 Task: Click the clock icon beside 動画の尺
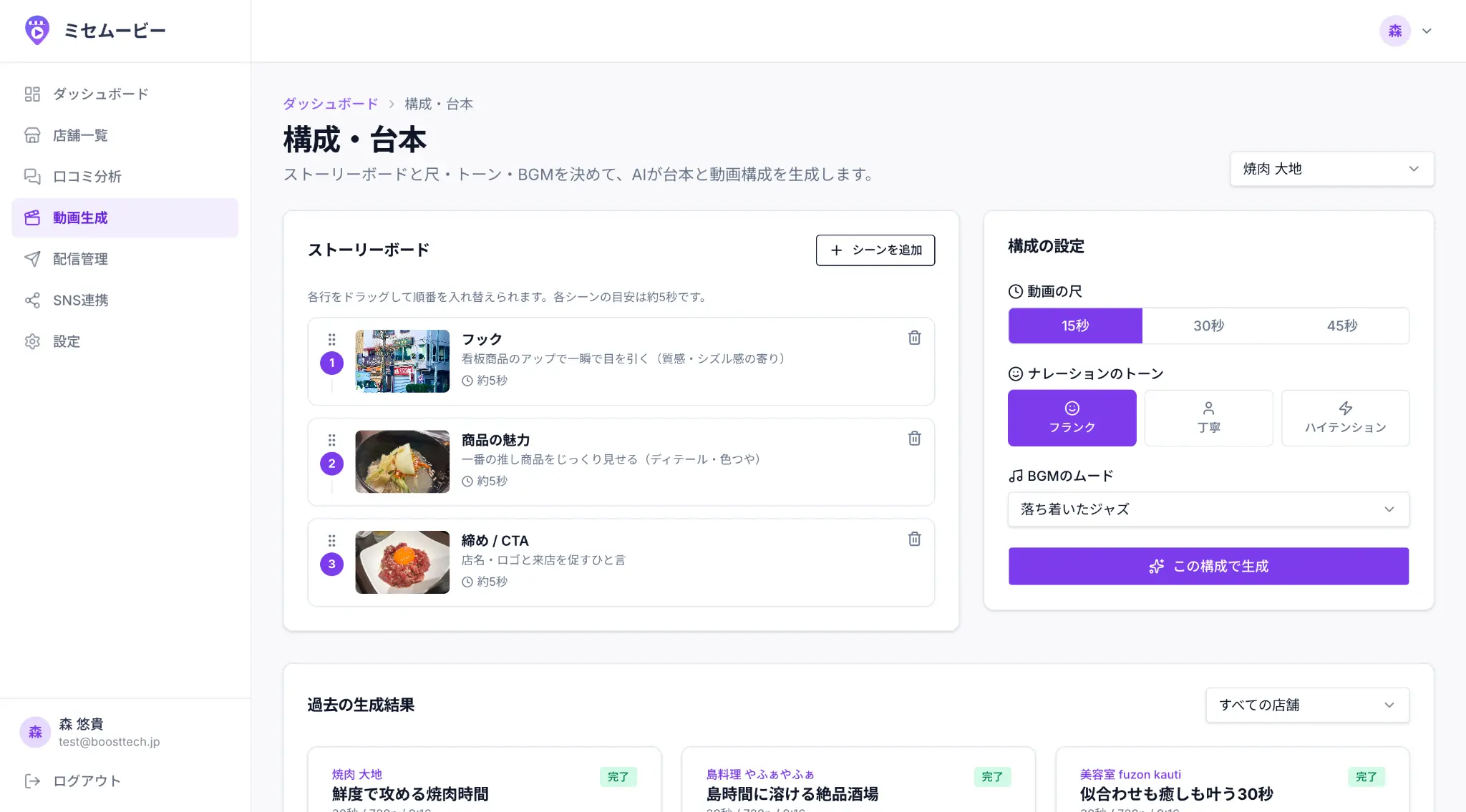coord(1015,291)
